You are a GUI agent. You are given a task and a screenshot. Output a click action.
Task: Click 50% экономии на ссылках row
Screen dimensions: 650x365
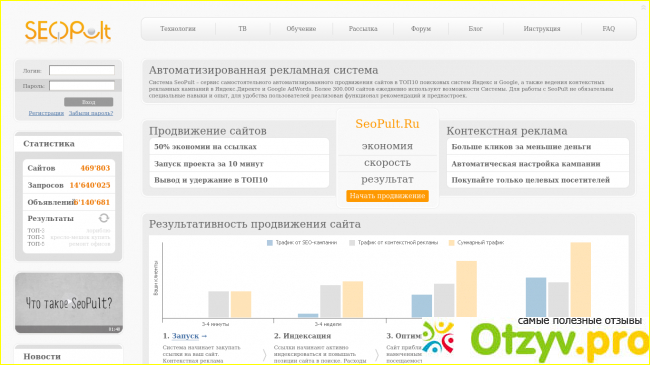pos(239,147)
